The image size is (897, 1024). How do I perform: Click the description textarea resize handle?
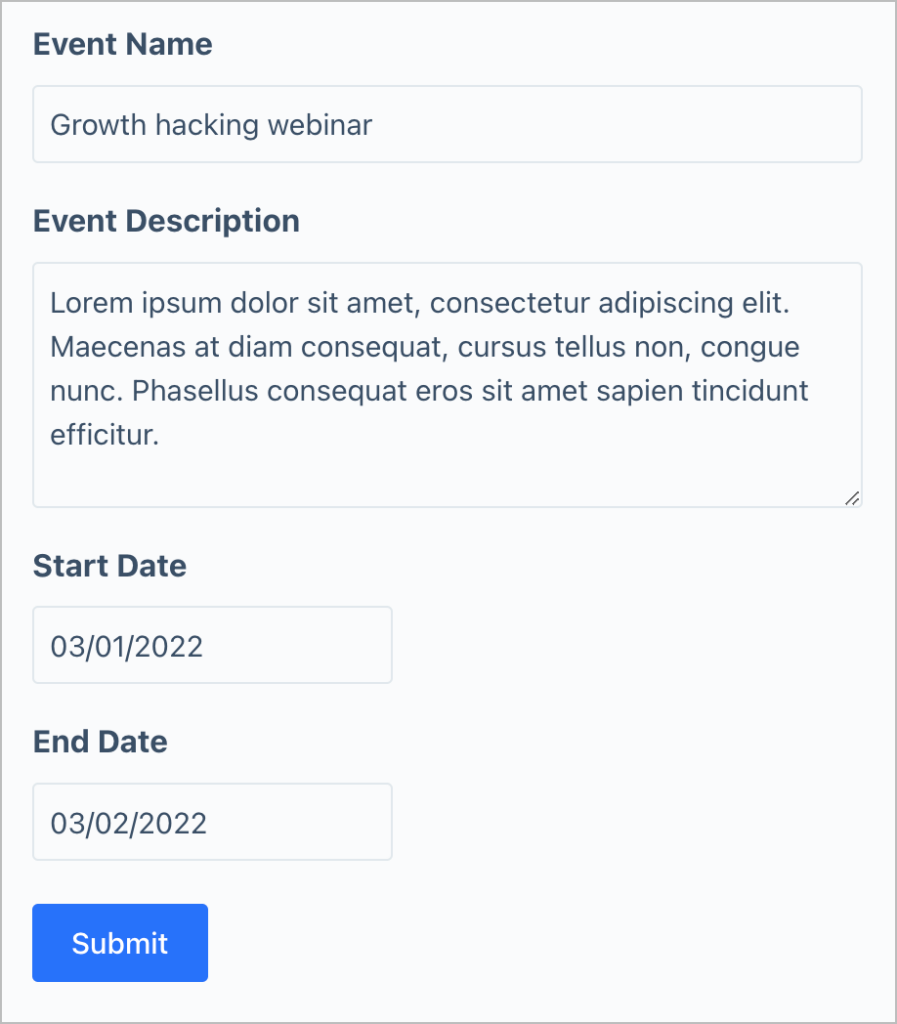click(x=852, y=497)
